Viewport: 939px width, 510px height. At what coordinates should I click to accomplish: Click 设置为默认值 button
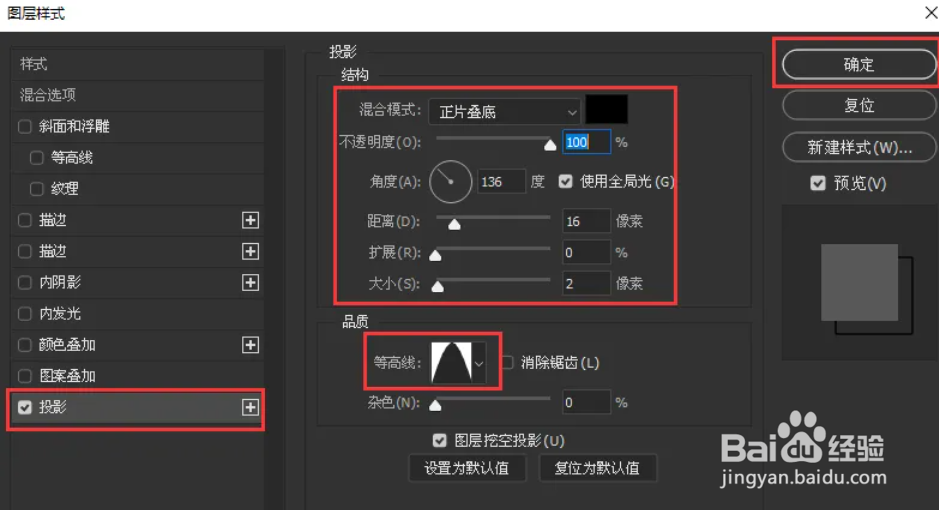coord(467,468)
